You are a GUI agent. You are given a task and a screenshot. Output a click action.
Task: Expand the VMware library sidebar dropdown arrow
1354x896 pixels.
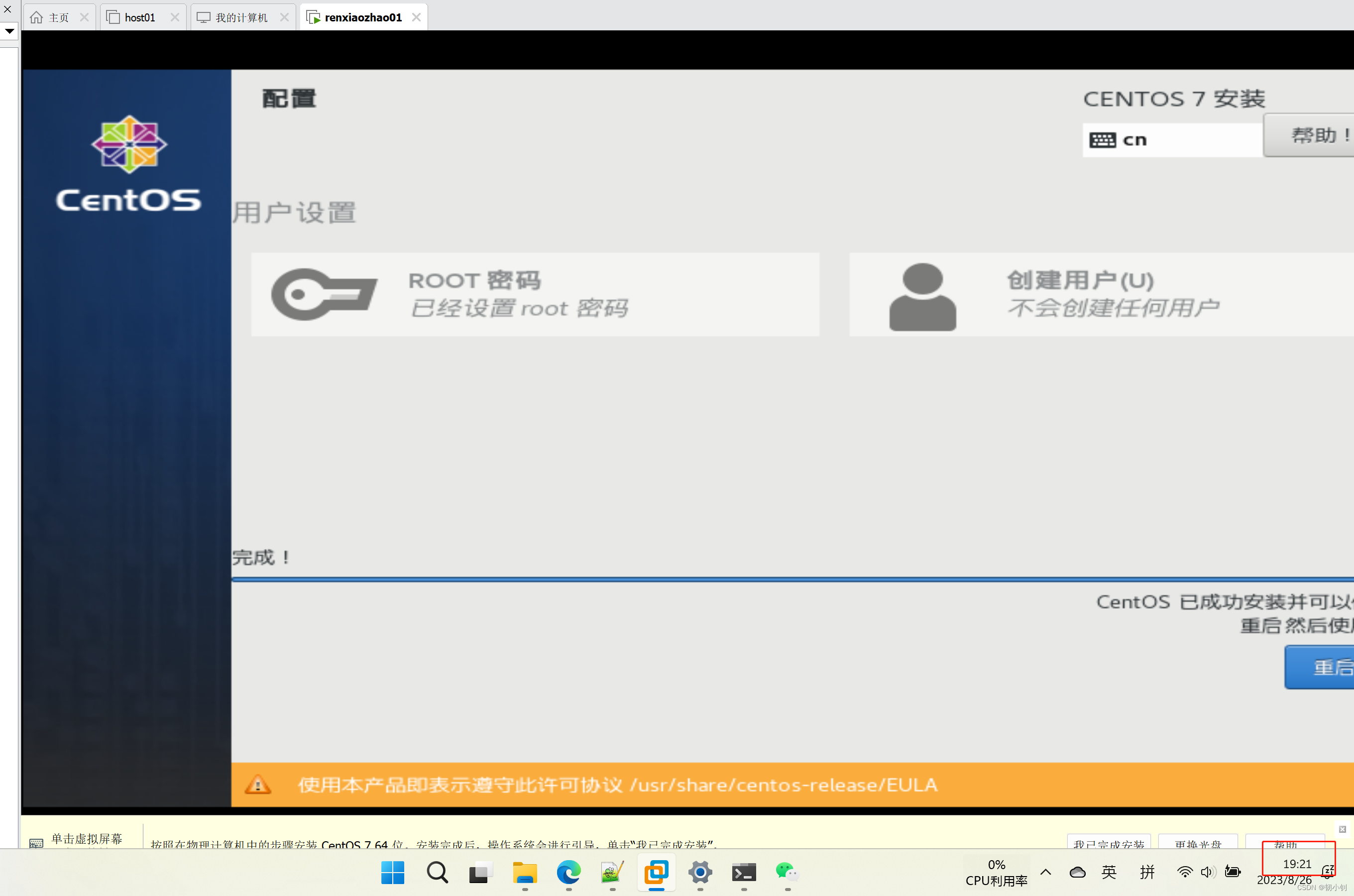tap(9, 31)
